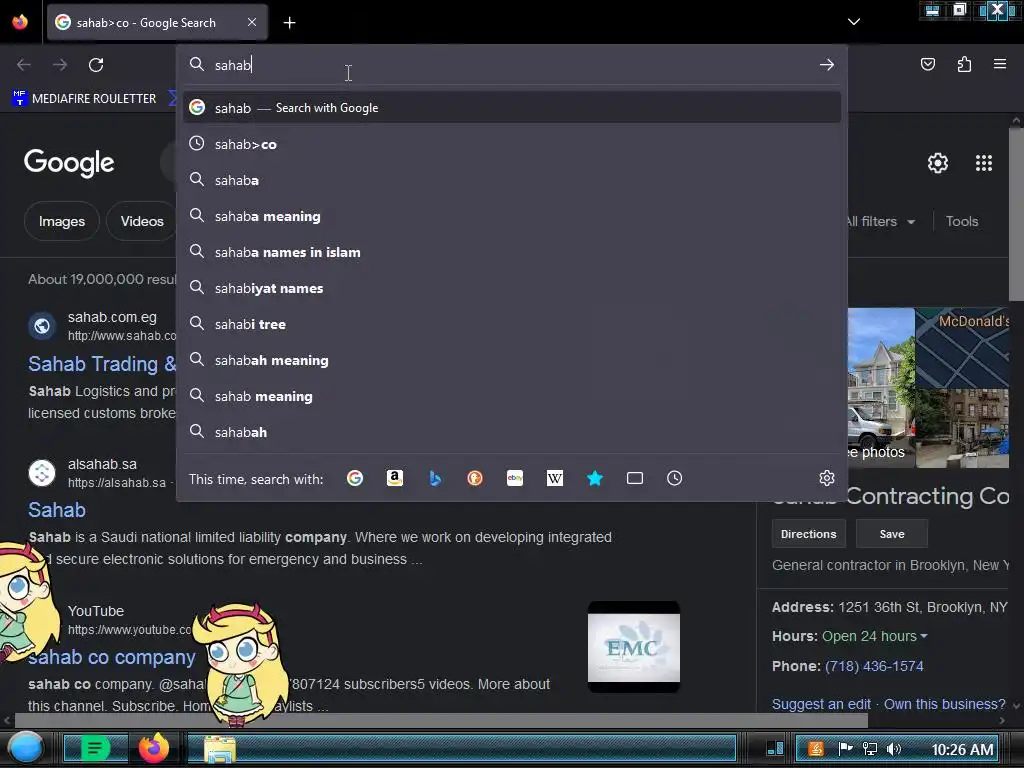The height and width of the screenshot is (768, 1024).
Task: Select the last suggestion 'sahabah'
Action: [x=512, y=432]
